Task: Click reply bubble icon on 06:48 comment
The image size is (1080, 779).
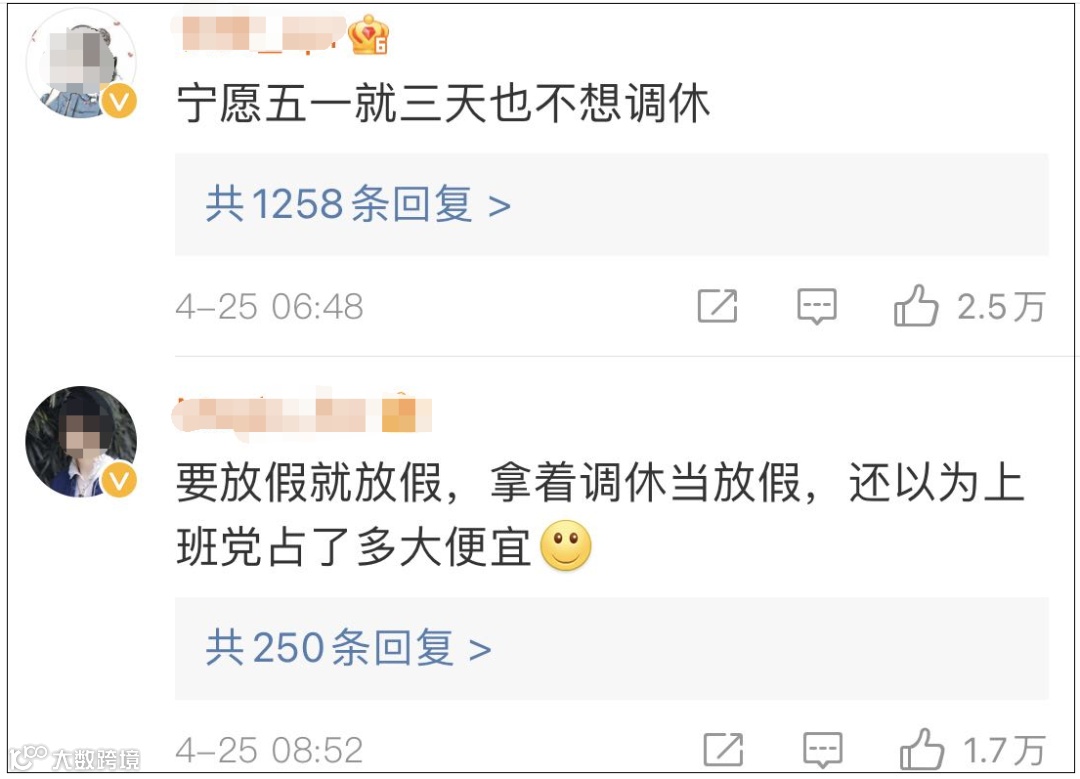Action: [817, 306]
